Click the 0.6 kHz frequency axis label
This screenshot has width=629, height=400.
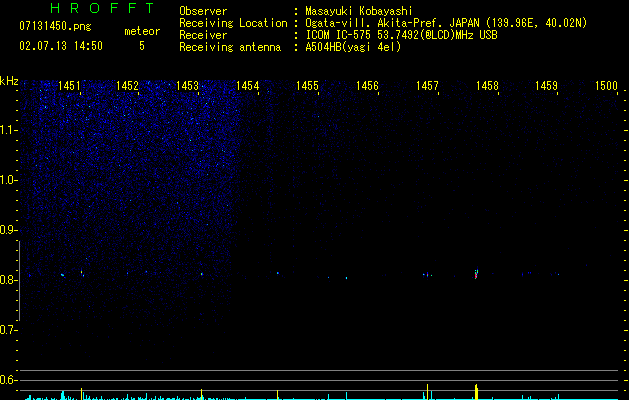[9, 380]
